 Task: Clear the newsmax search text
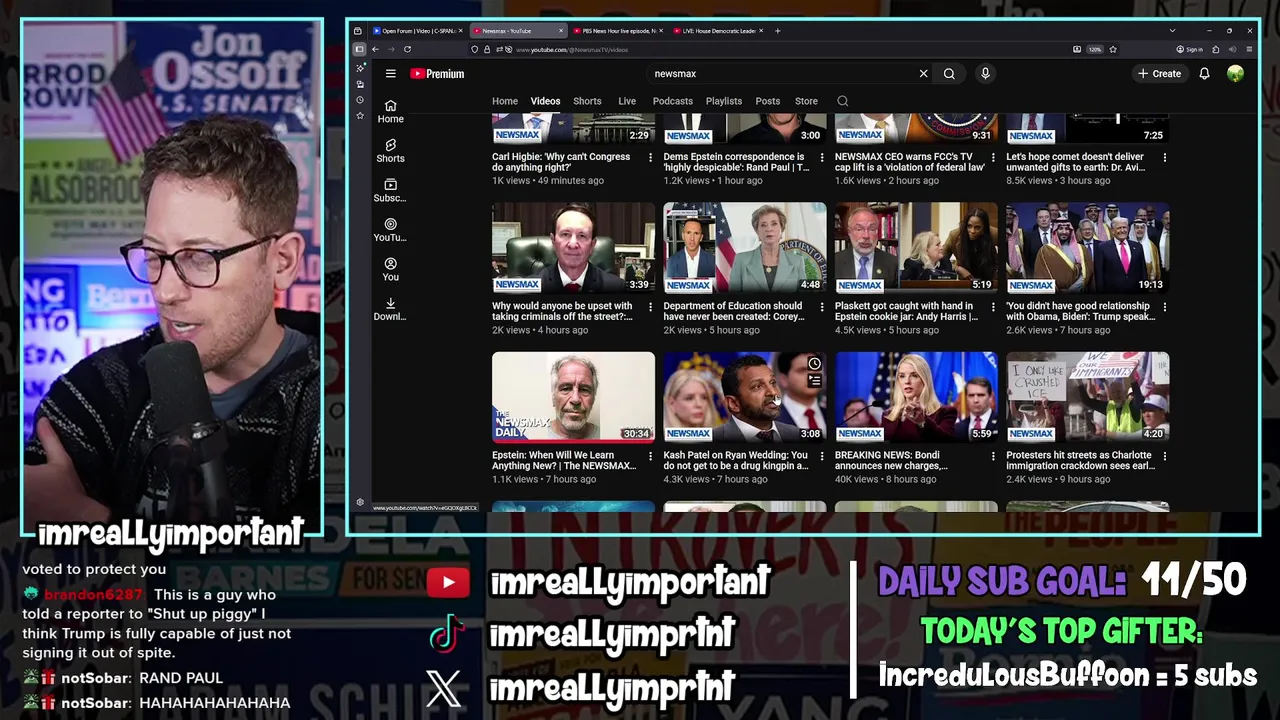(923, 73)
